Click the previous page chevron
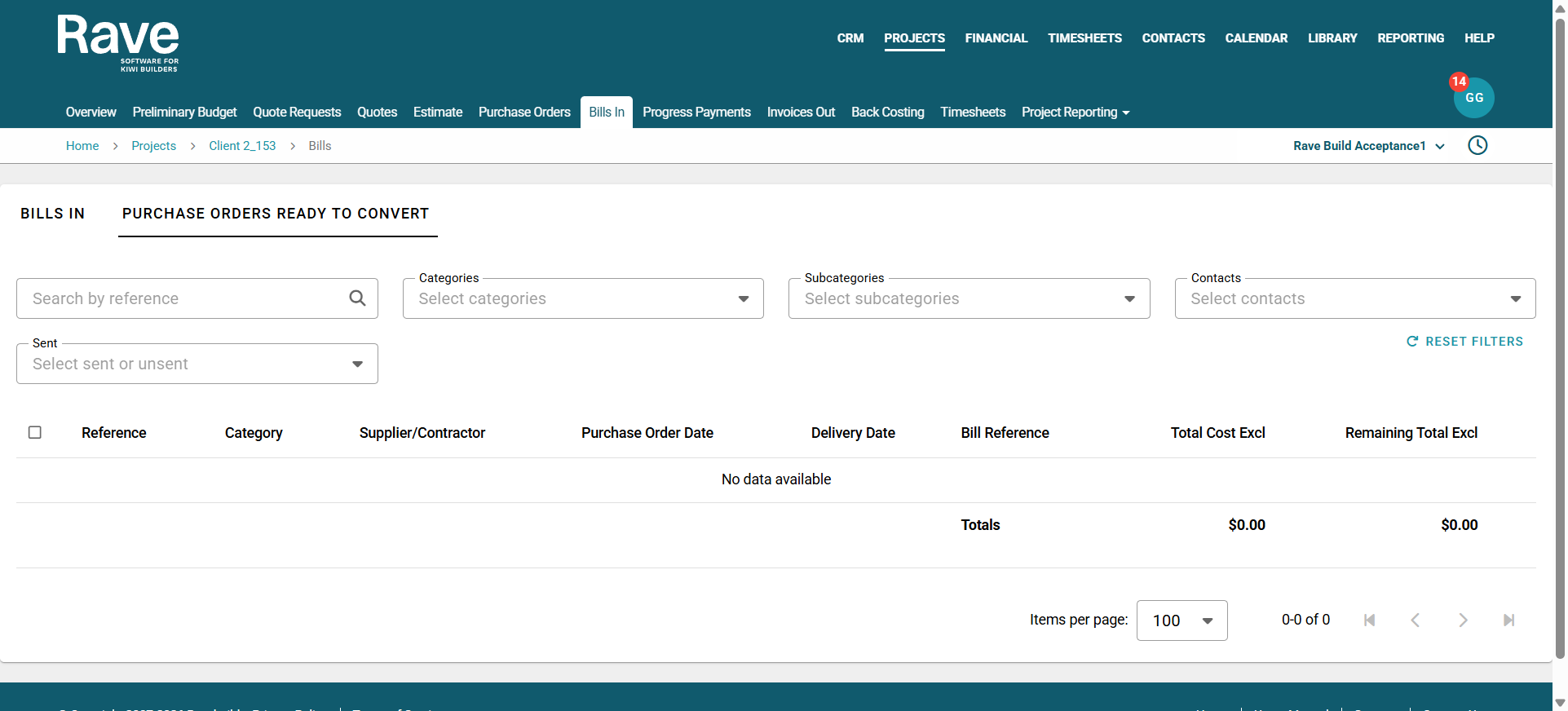Image resolution: width=1568 pixels, height=711 pixels. pos(1416,620)
